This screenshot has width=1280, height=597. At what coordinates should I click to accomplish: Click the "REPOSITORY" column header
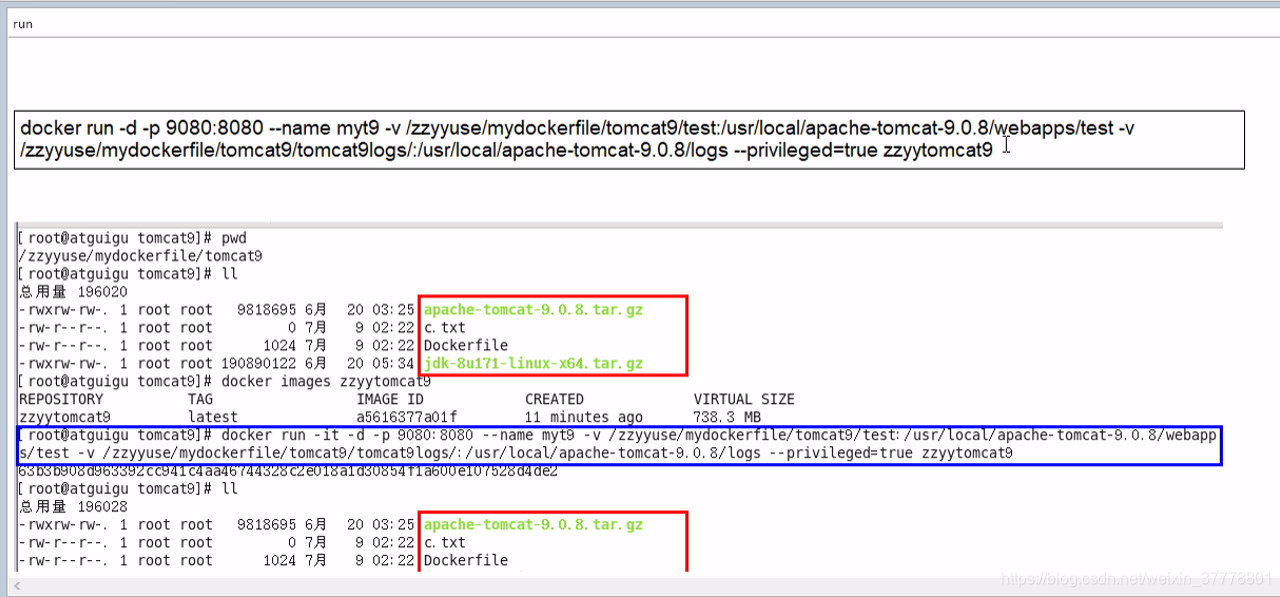click(x=59, y=399)
